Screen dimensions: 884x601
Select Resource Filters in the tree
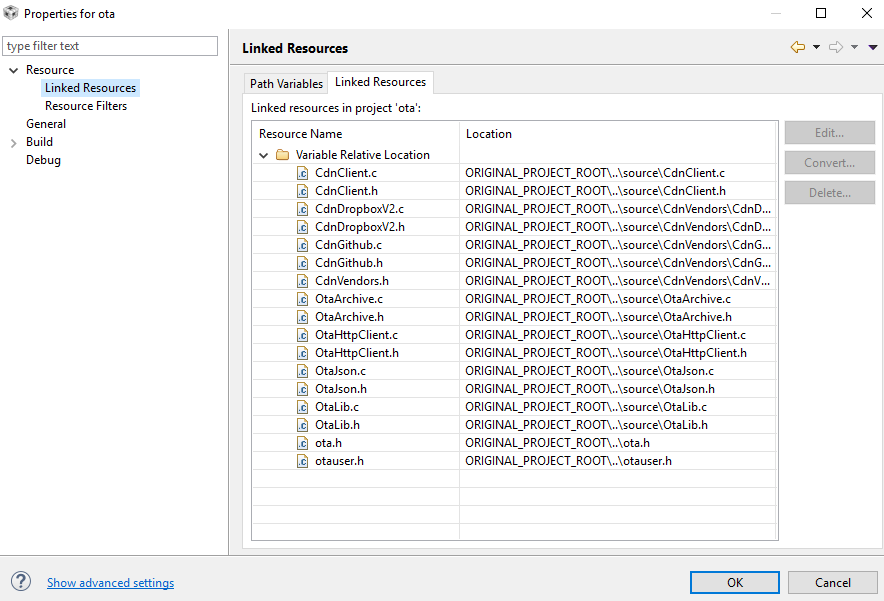(86, 106)
